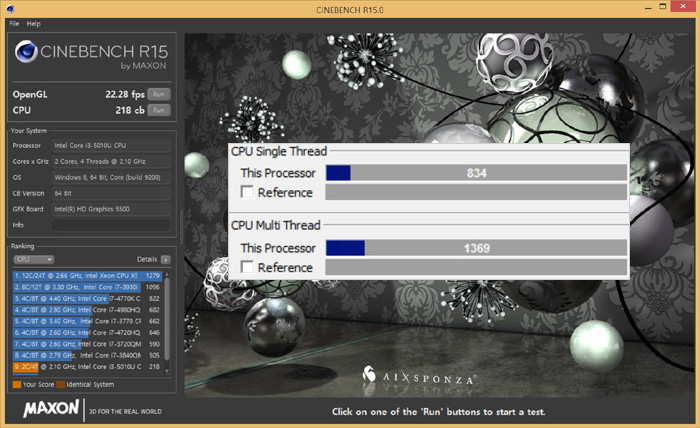This screenshot has width=700, height=428.
Task: Enable Reference checkbox under CPU Multi Thread
Action: point(248,267)
